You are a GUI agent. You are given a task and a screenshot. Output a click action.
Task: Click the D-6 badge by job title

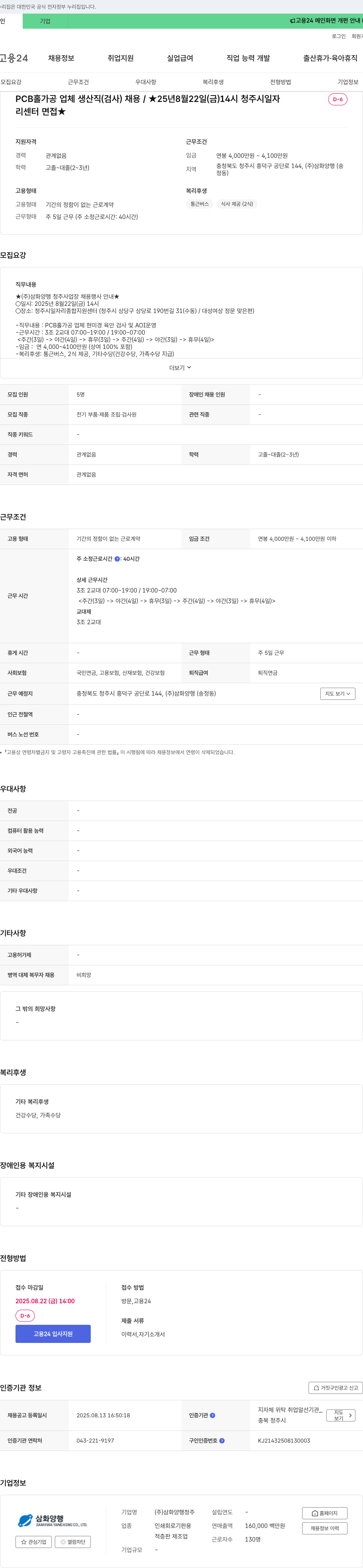point(337,99)
